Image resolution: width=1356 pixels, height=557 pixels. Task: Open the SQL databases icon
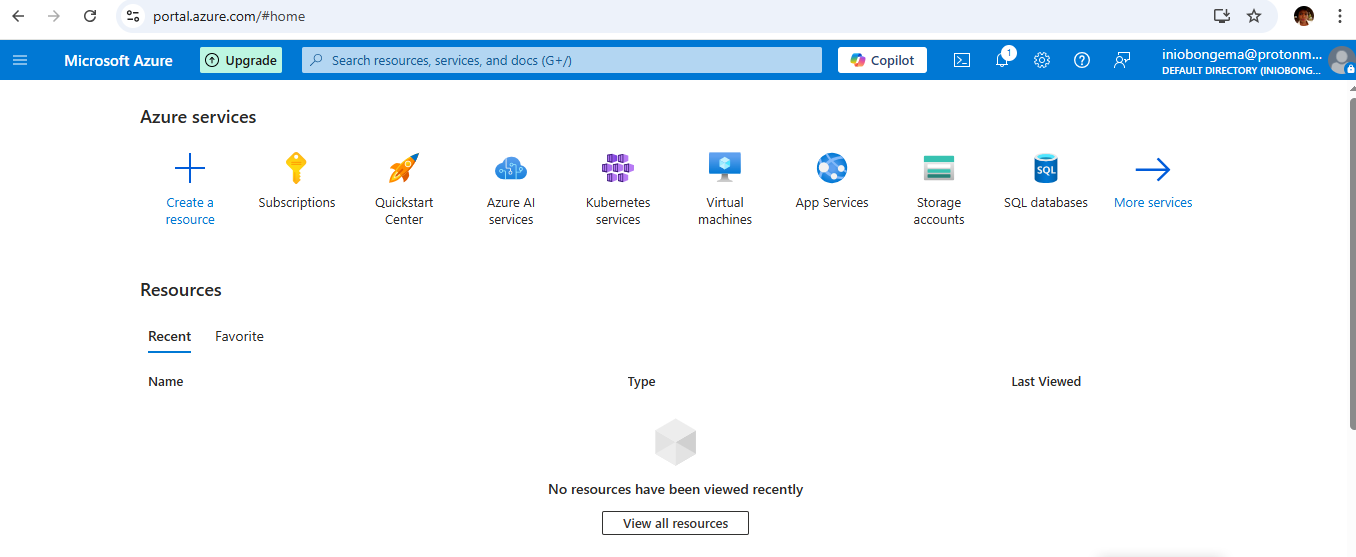[1046, 168]
